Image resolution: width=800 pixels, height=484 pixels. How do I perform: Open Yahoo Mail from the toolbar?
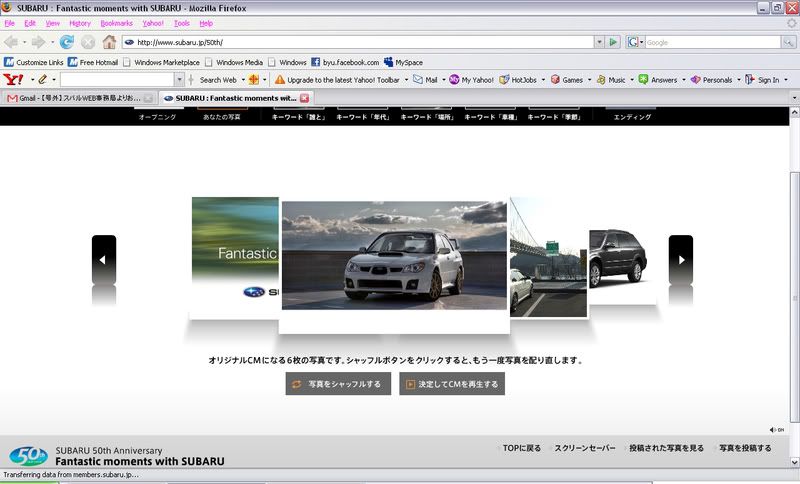426,80
